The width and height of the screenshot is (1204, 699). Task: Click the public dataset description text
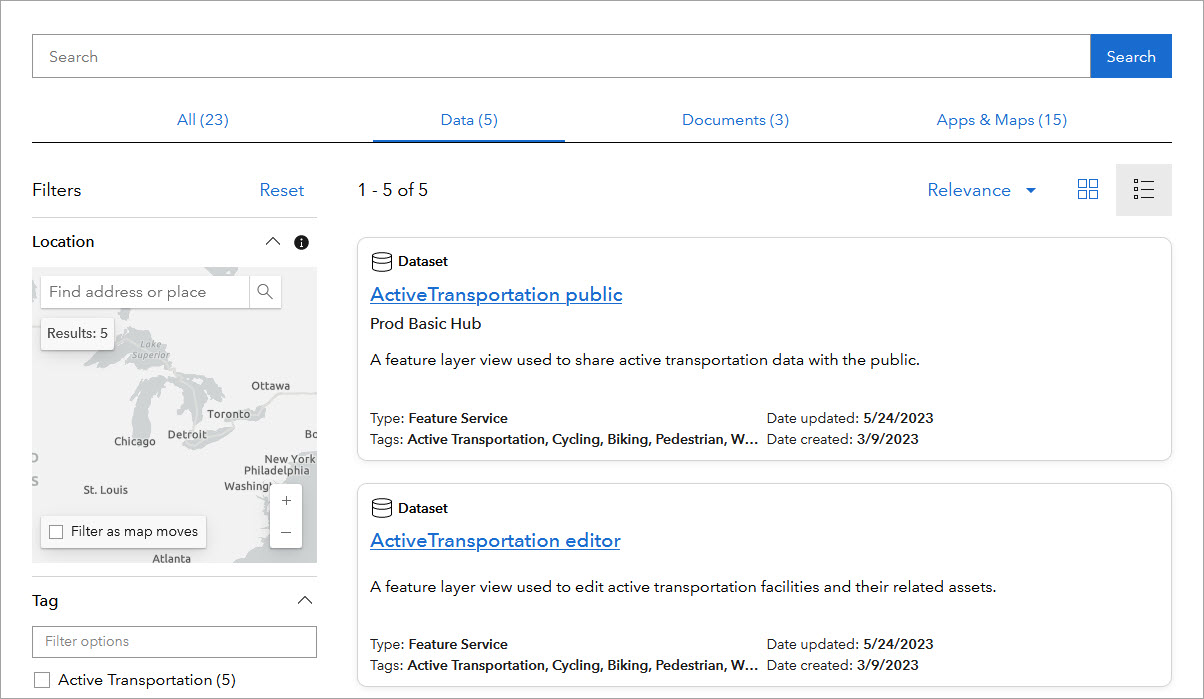tap(645, 360)
